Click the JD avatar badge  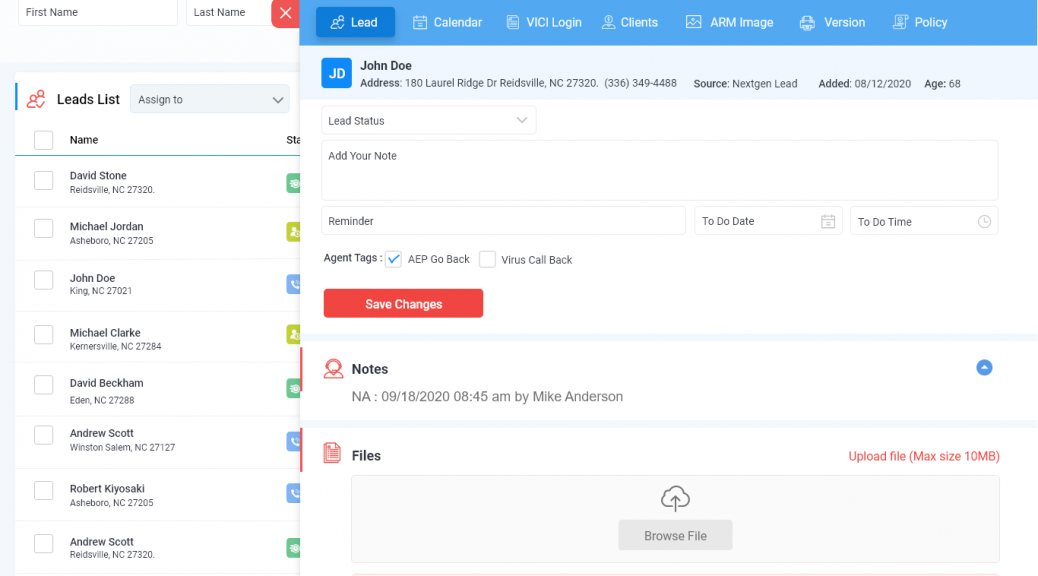[x=336, y=73]
